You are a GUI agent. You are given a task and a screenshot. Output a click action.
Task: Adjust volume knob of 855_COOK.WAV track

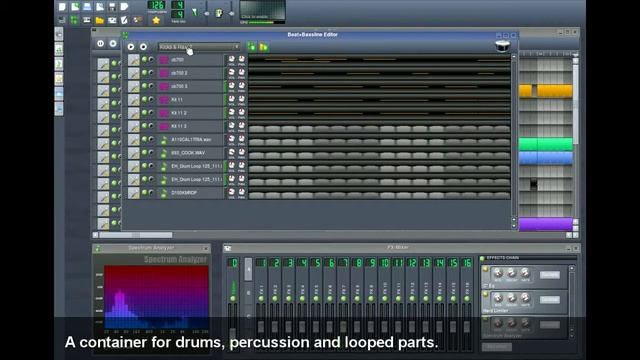[231, 152]
